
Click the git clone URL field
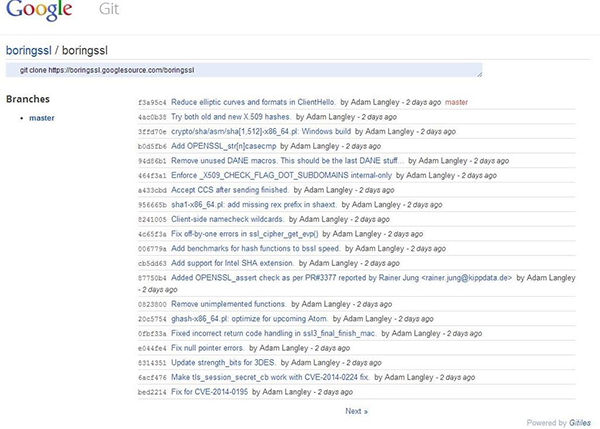coord(244,70)
